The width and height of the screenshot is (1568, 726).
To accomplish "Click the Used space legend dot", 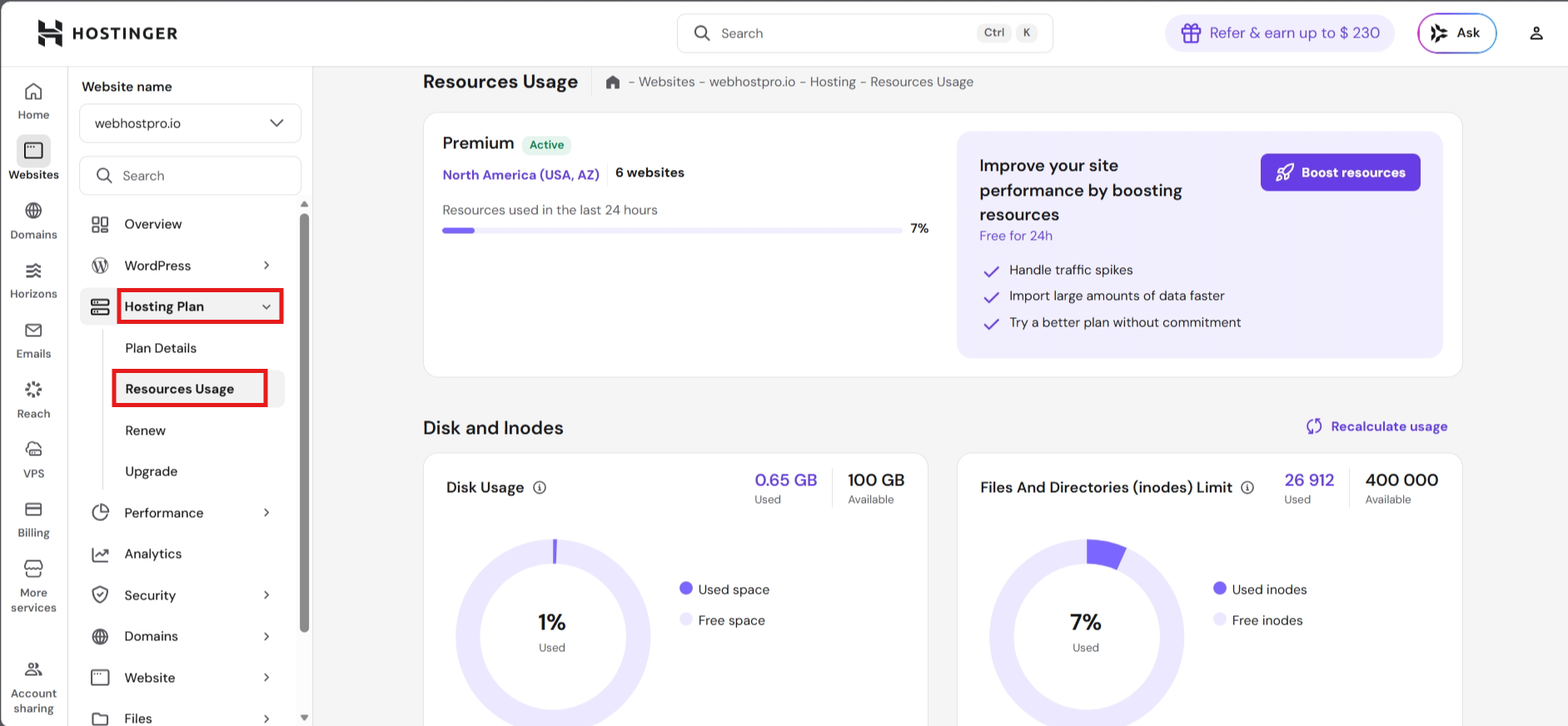I will (x=686, y=589).
